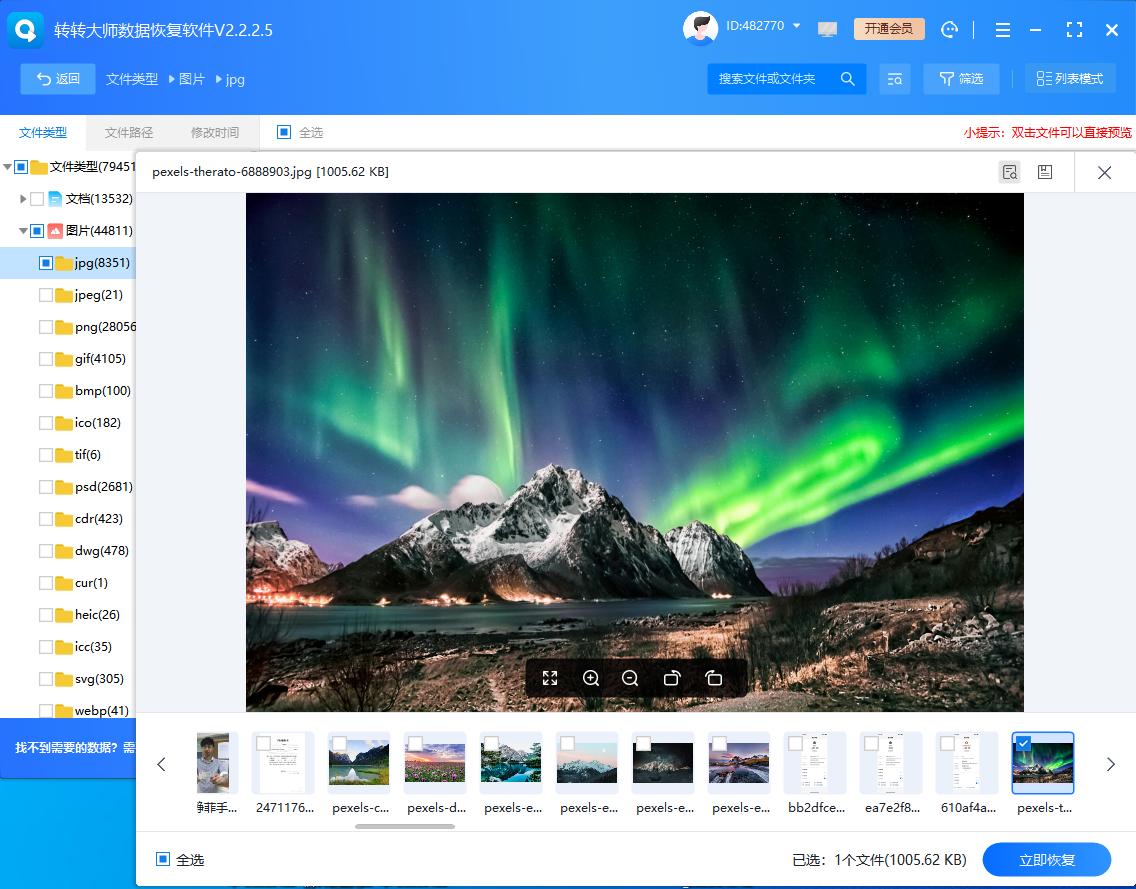
Task: Select the zoom in magnifier in preview toolbar
Action: pyautogui.click(x=591, y=678)
